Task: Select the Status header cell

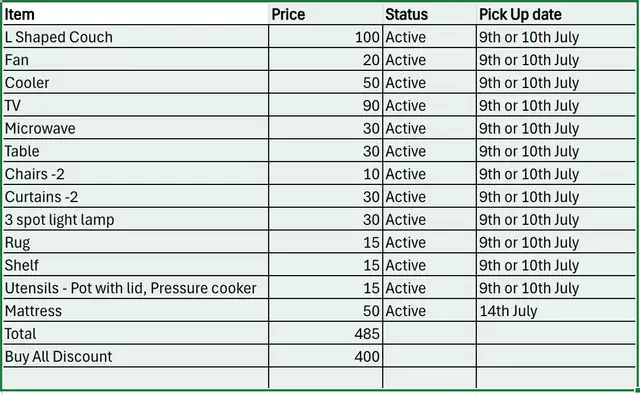Action: (429, 14)
